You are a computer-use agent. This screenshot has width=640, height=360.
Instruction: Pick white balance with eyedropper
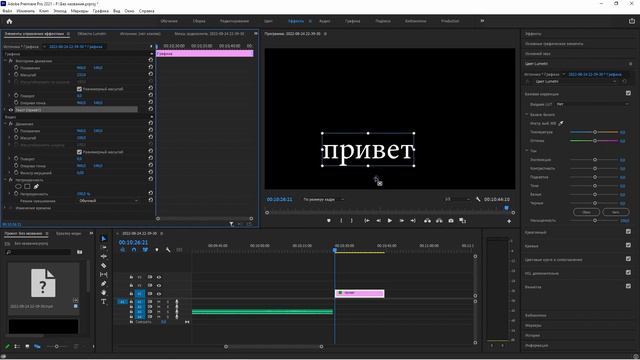point(561,123)
